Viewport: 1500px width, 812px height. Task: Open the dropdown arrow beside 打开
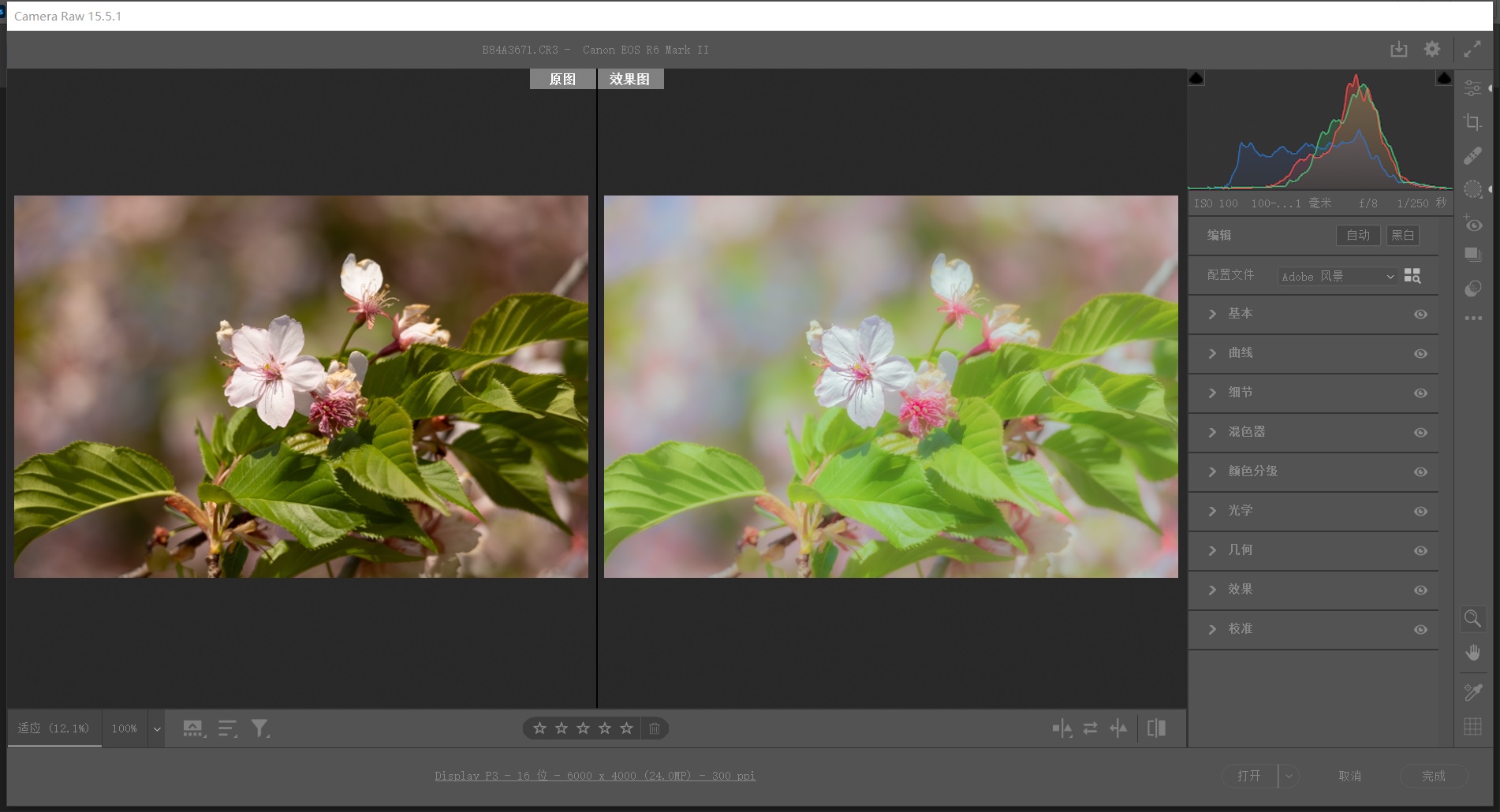(1289, 776)
